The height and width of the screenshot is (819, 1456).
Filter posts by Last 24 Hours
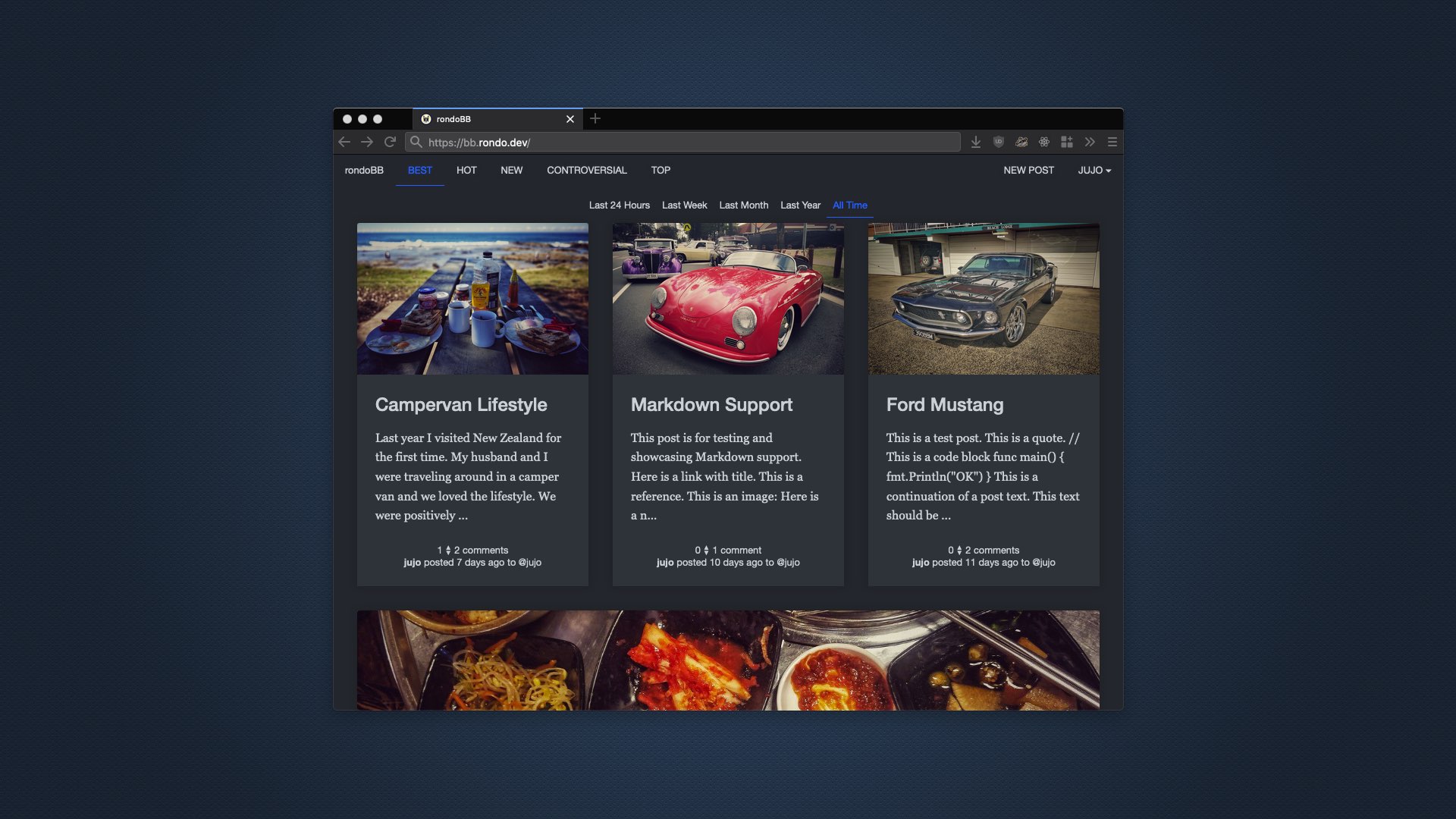coord(619,205)
